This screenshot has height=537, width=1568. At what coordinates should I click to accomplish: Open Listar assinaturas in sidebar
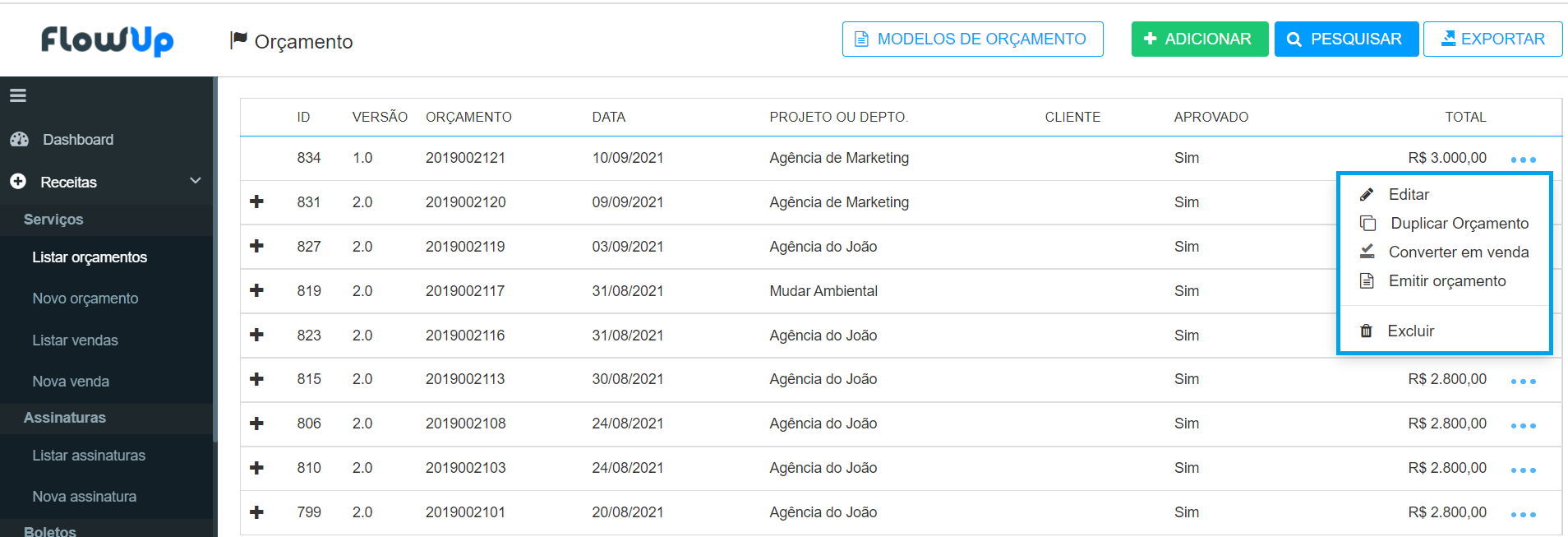89,455
